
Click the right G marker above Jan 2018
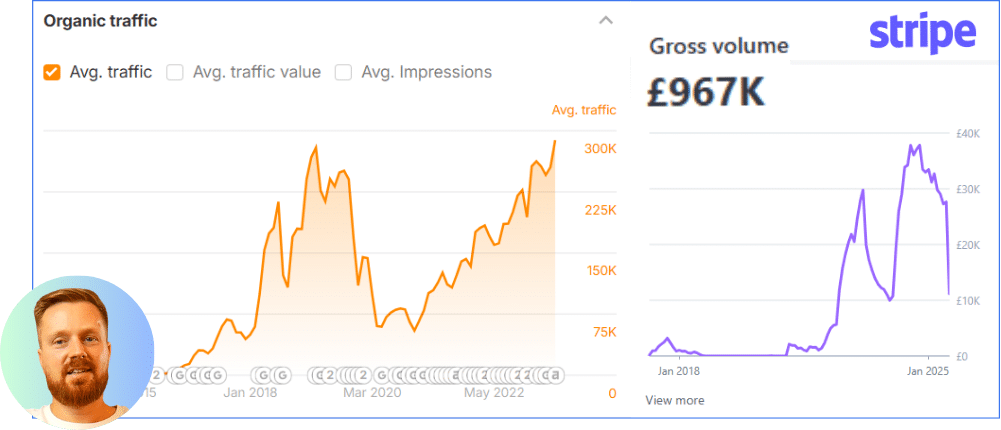point(283,376)
